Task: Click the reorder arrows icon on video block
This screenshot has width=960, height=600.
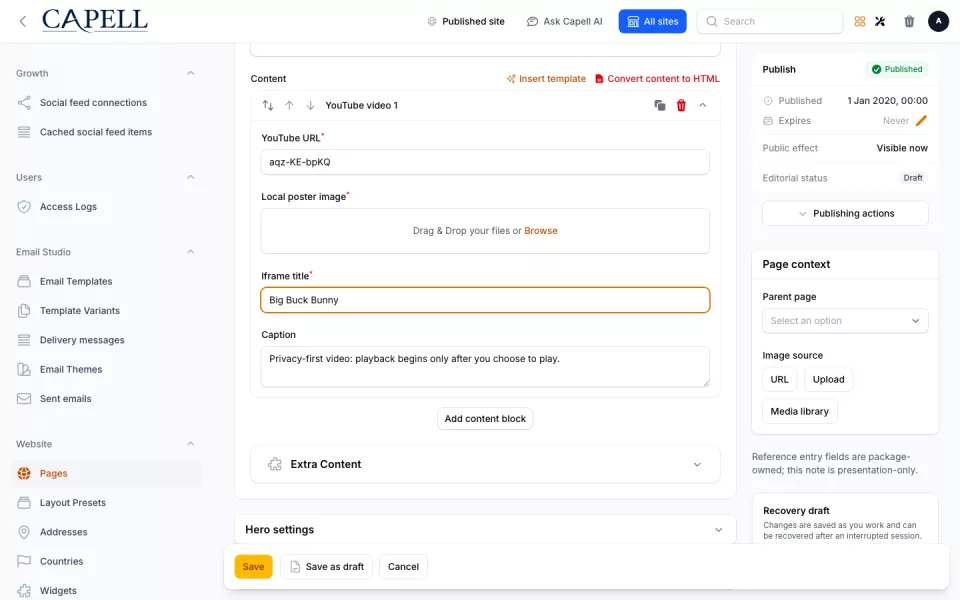Action: click(268, 105)
